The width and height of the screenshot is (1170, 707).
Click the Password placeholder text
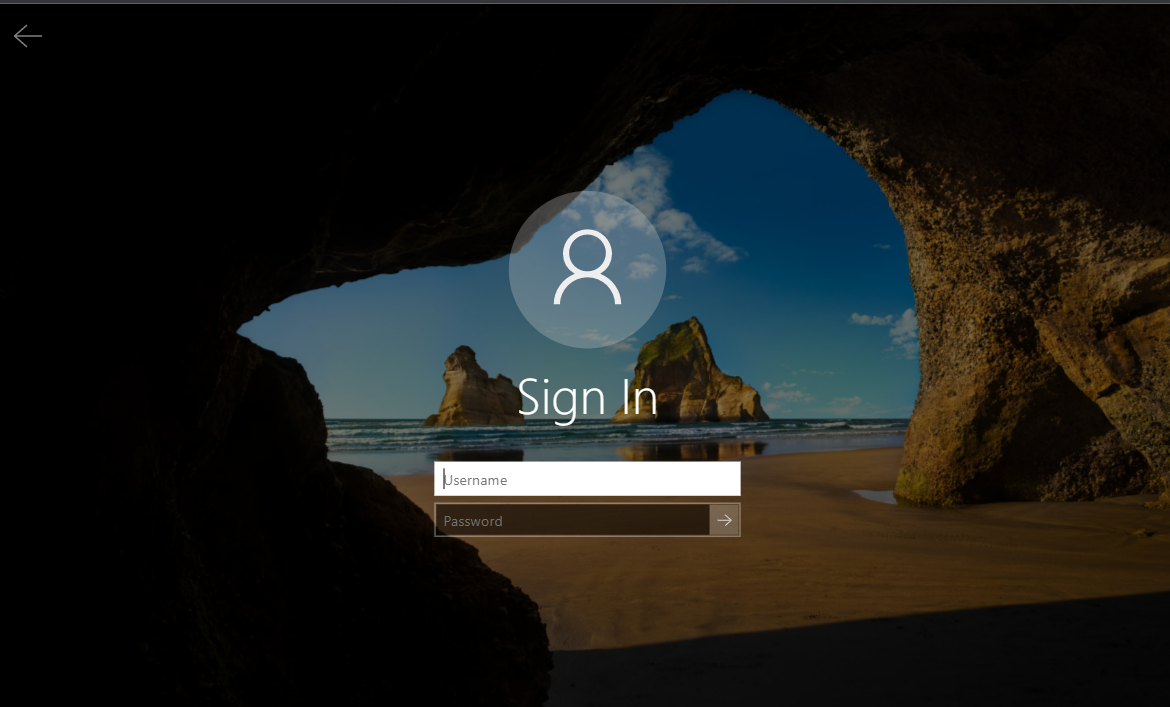473,521
